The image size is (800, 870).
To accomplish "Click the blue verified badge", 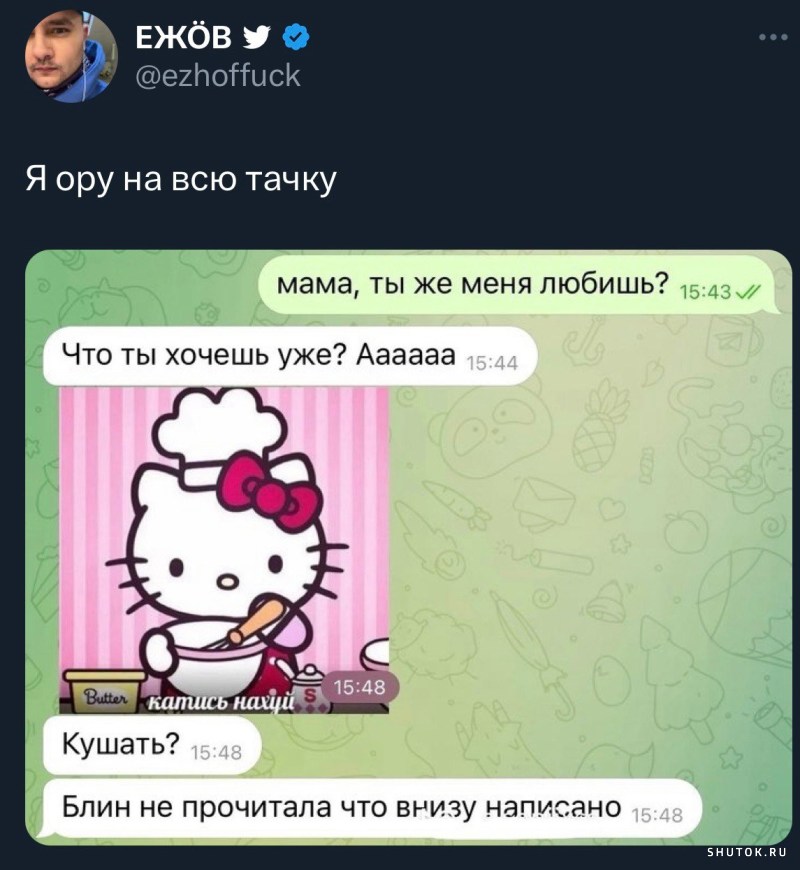I will (296, 38).
